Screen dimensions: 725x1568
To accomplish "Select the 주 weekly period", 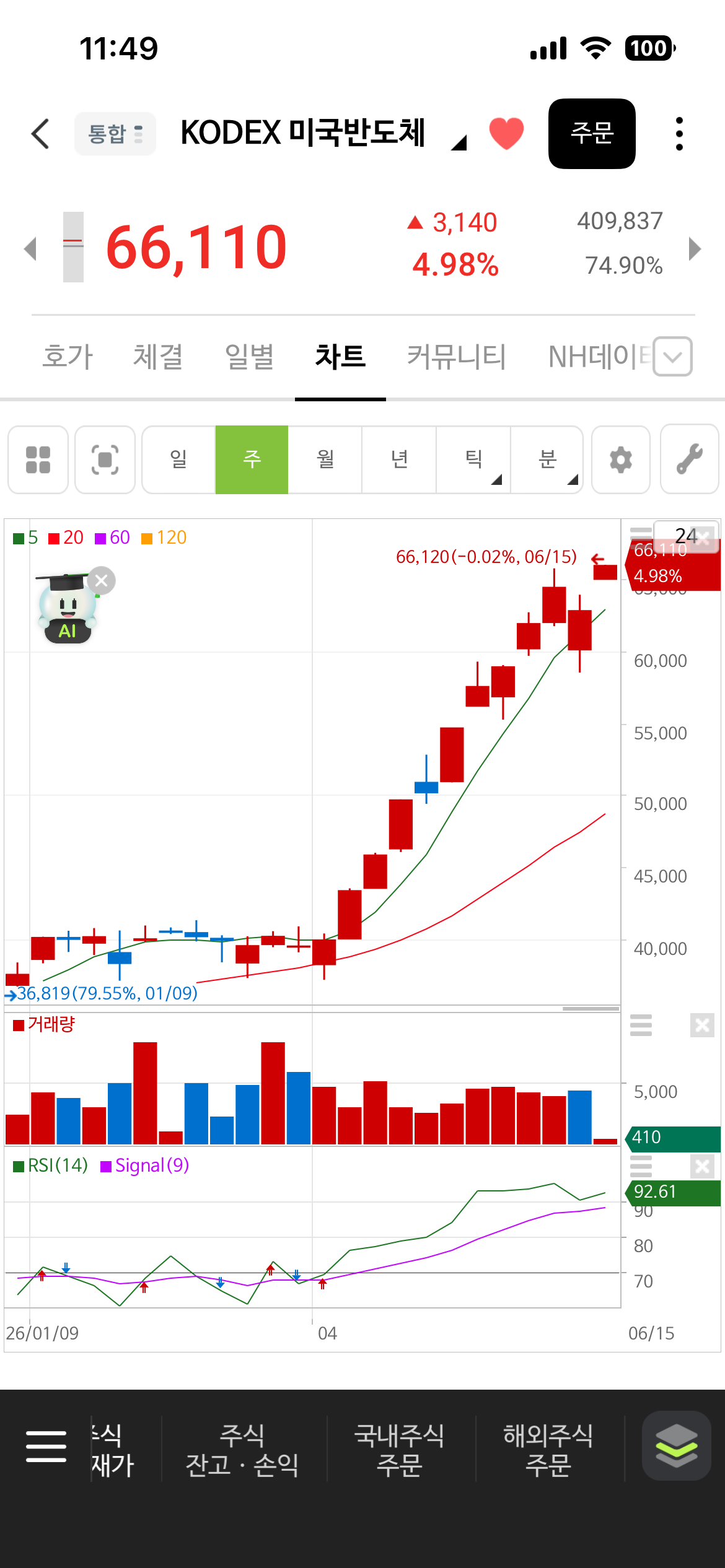I will [252, 460].
